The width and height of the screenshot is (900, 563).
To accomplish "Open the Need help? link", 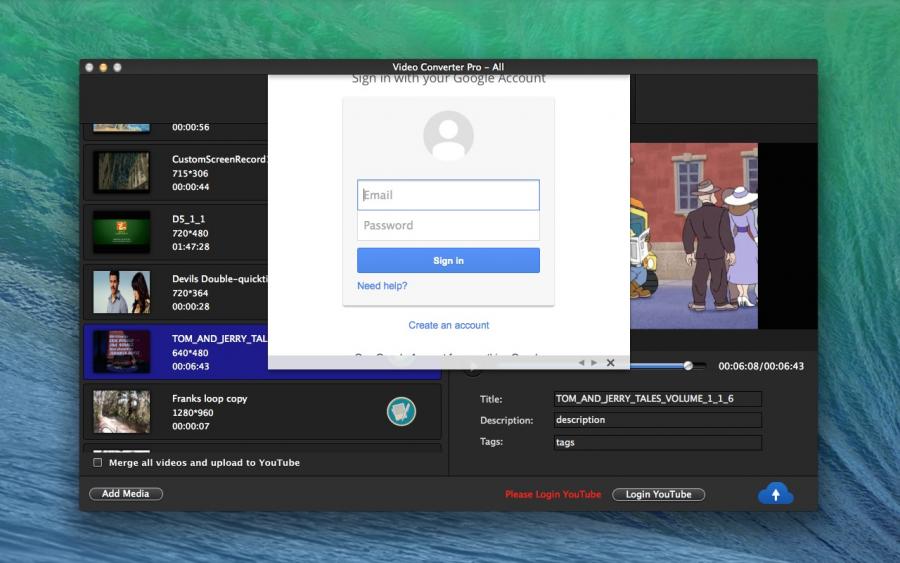I will click(382, 286).
